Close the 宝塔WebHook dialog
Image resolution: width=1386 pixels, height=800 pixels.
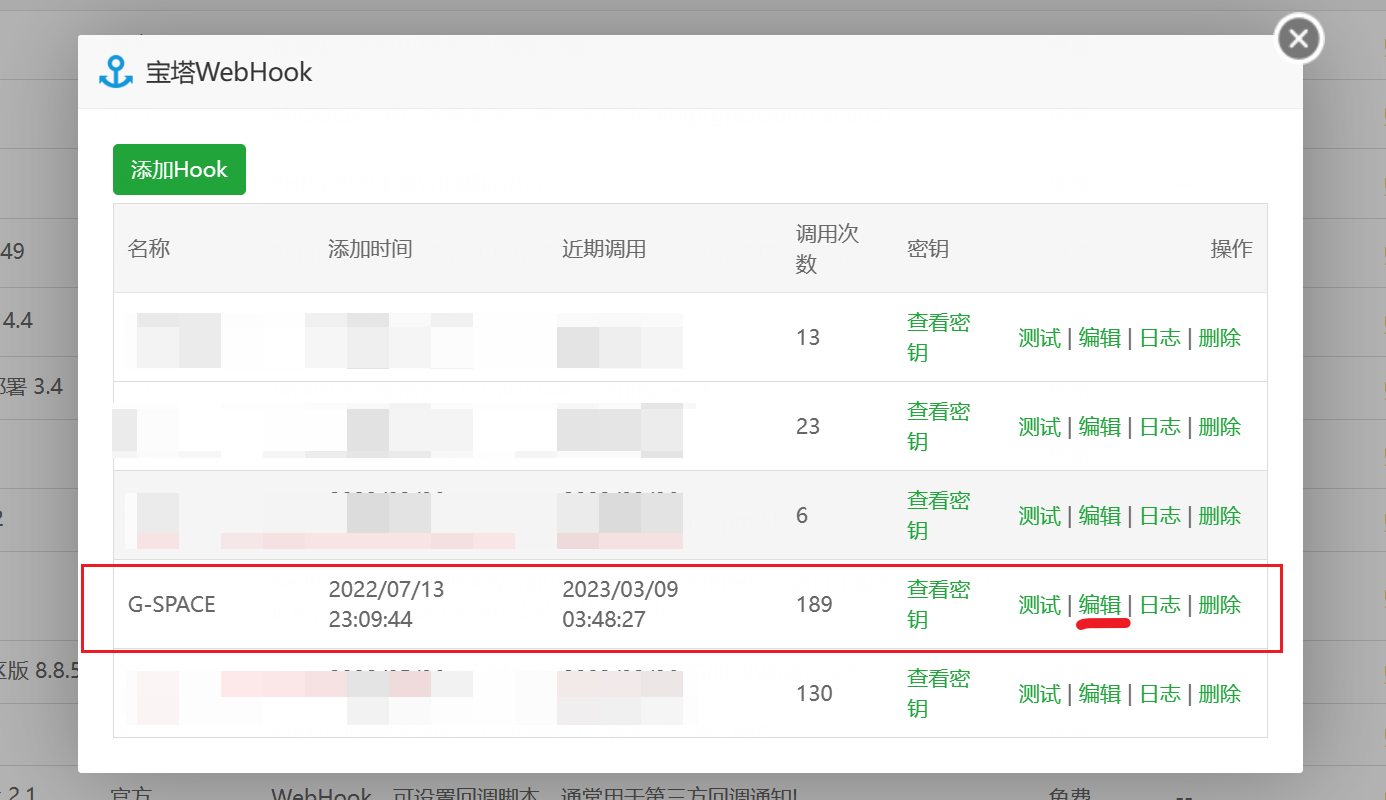[x=1299, y=40]
